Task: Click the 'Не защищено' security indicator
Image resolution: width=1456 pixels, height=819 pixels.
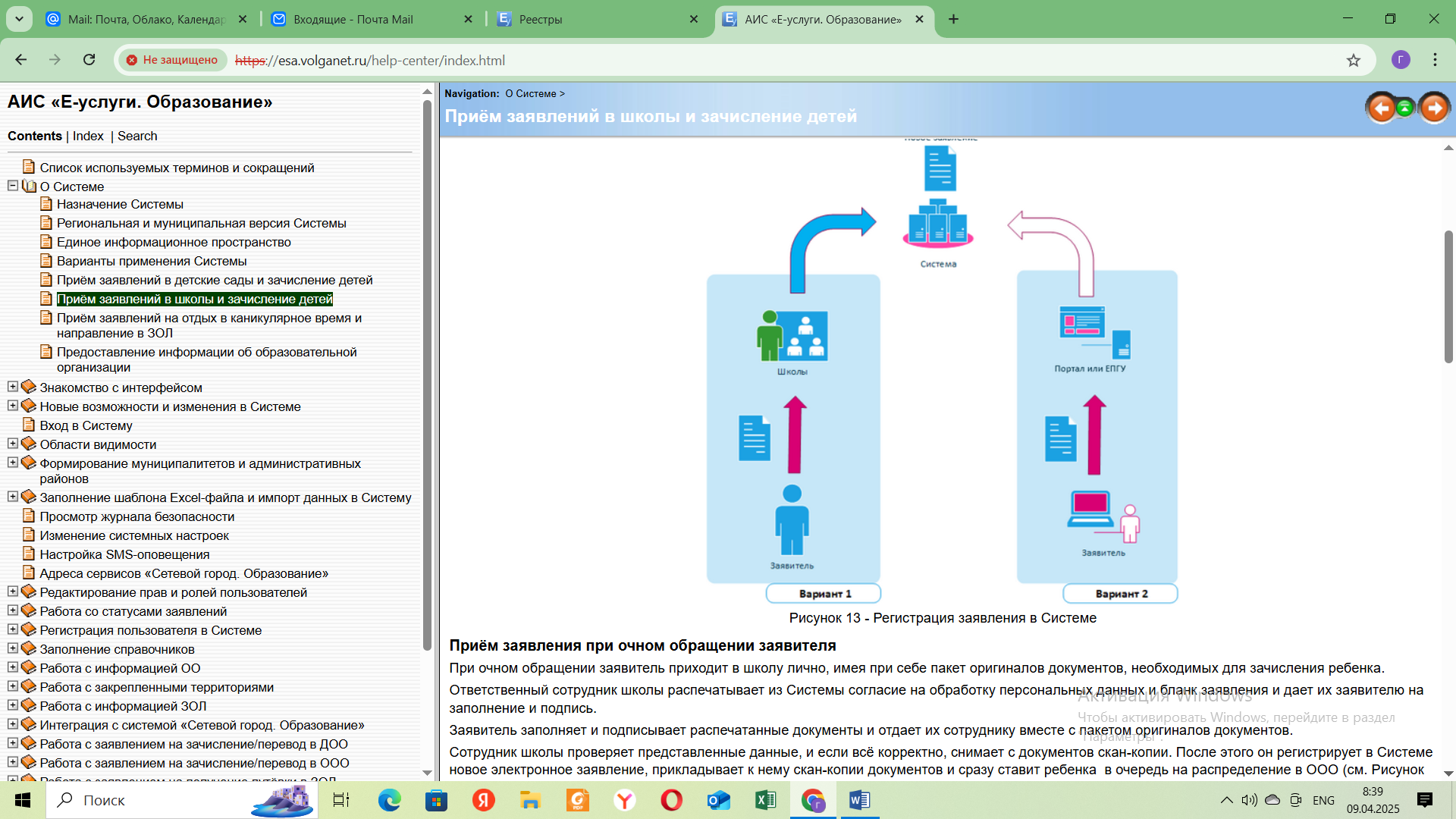Action: pos(172,60)
